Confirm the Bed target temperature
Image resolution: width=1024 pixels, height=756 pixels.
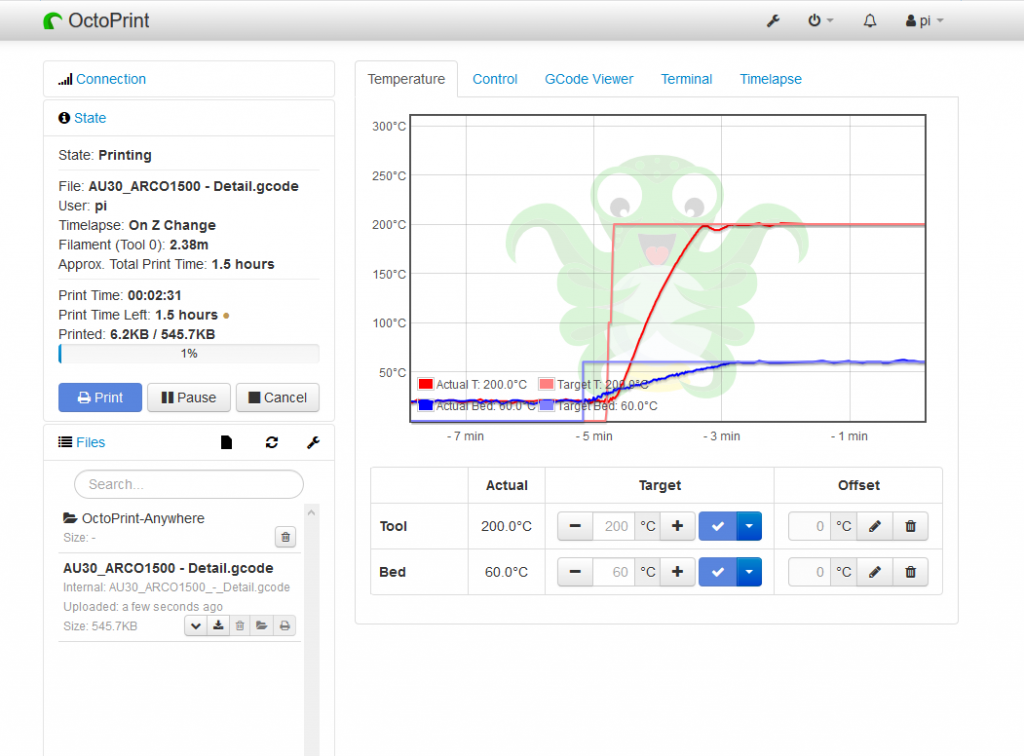718,572
